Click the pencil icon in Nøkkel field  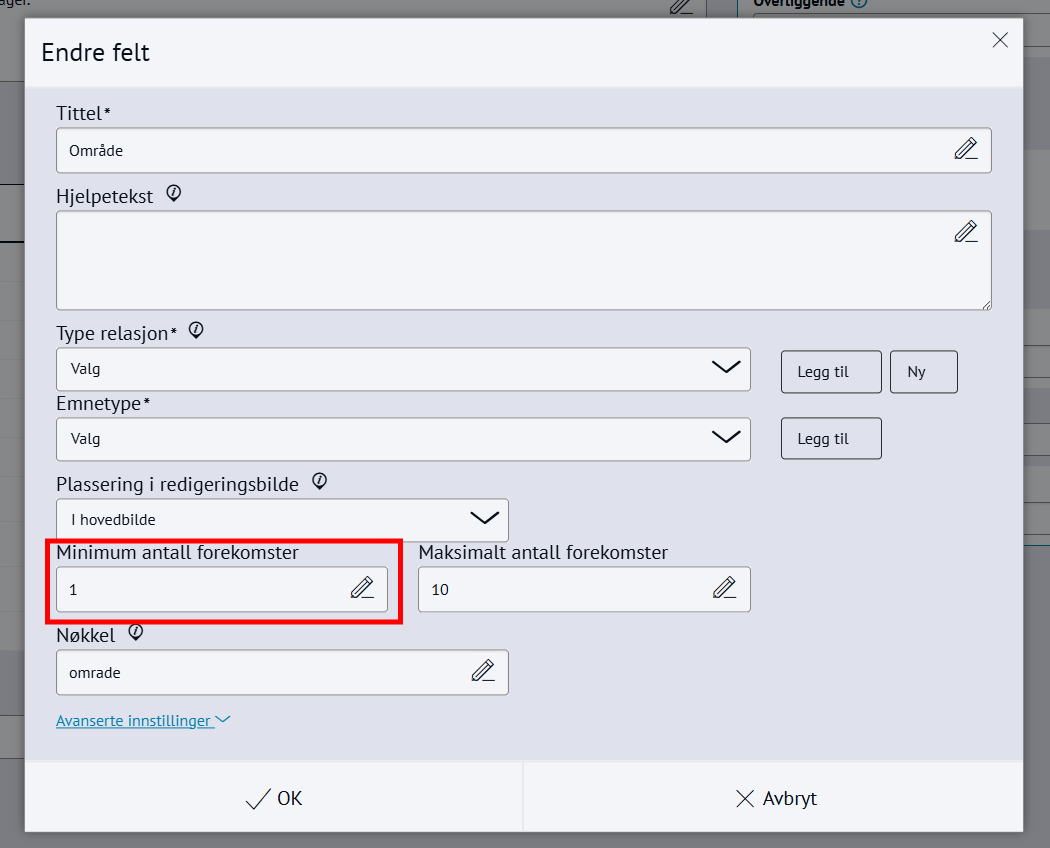click(483, 671)
